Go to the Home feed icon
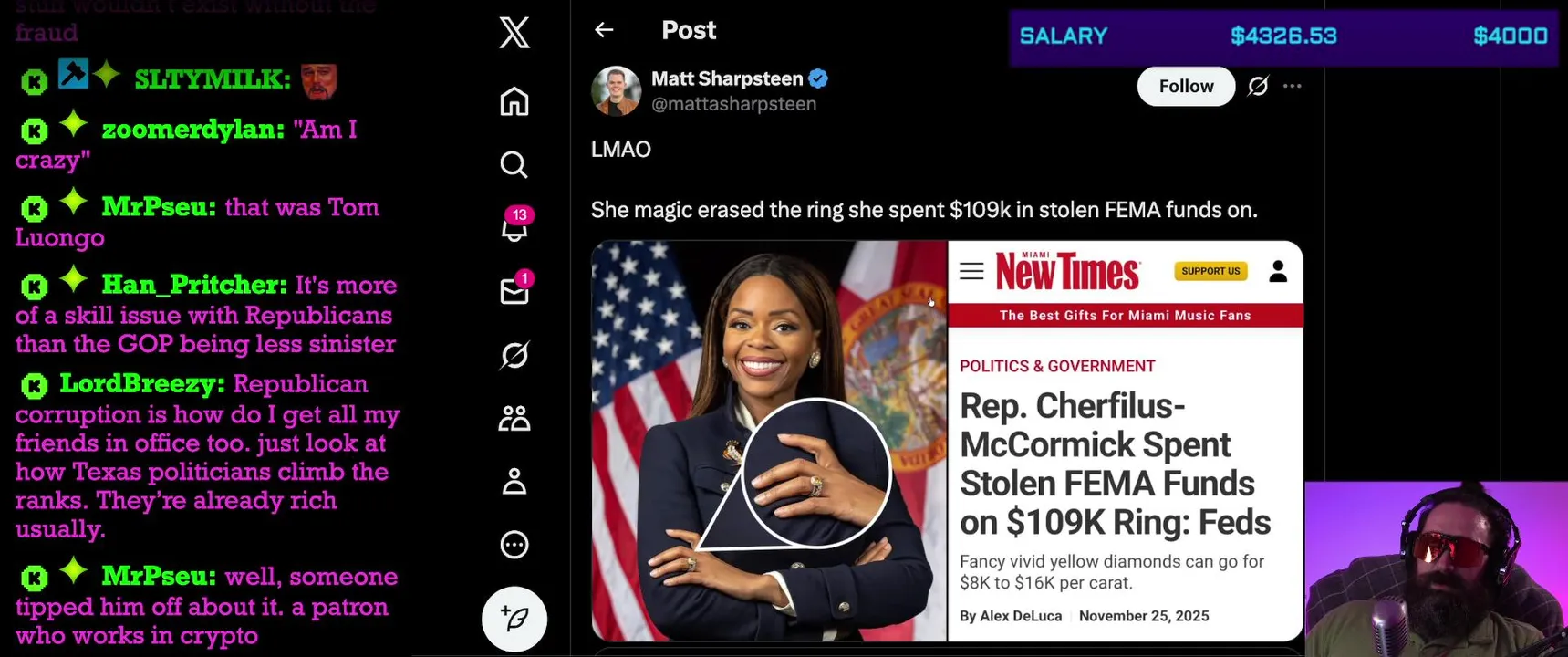Viewport: 1568px width, 657px height. [x=514, y=101]
